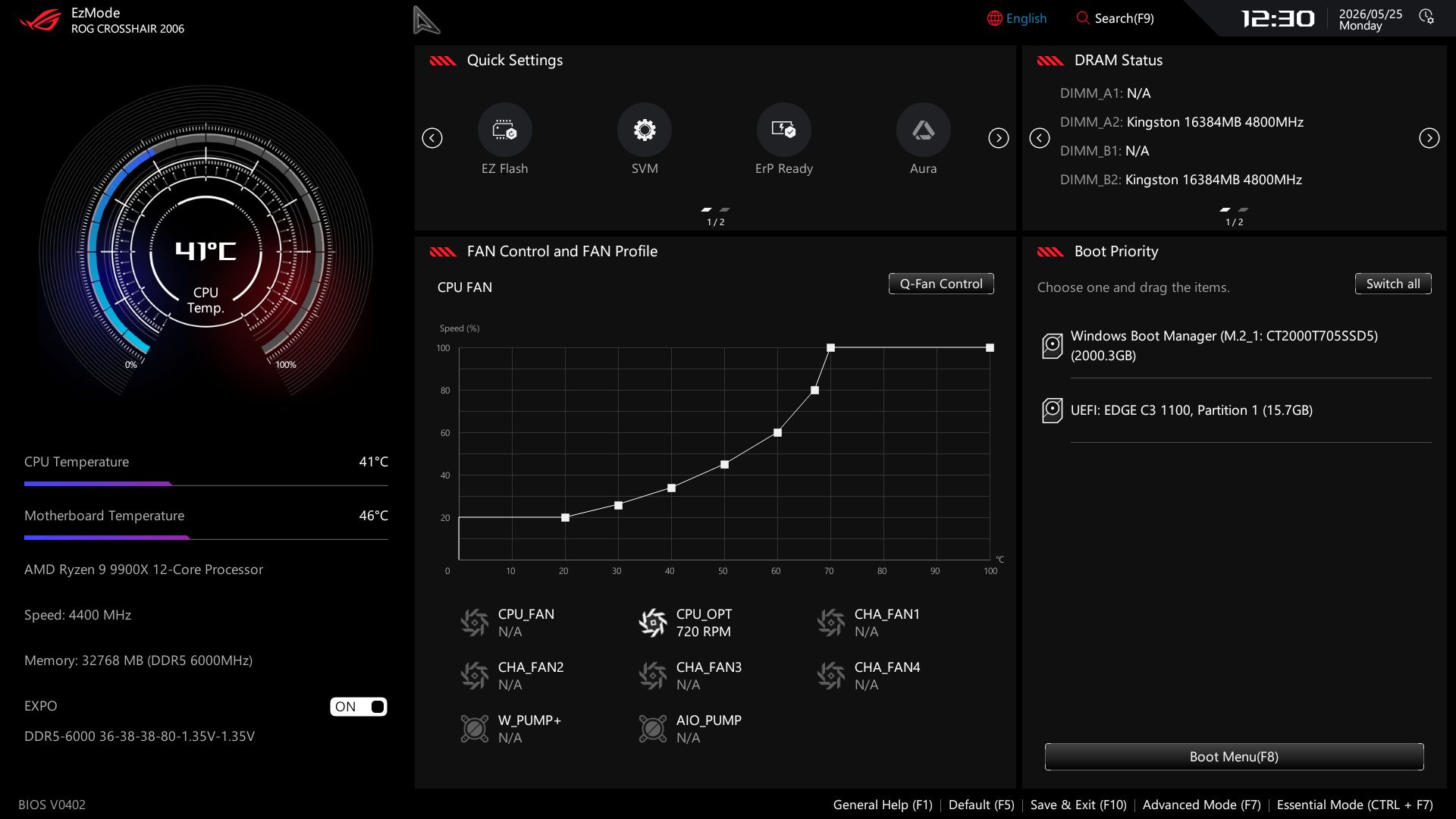Click the search magnifier icon
Image resolution: width=1456 pixels, height=819 pixels.
coord(1082,17)
